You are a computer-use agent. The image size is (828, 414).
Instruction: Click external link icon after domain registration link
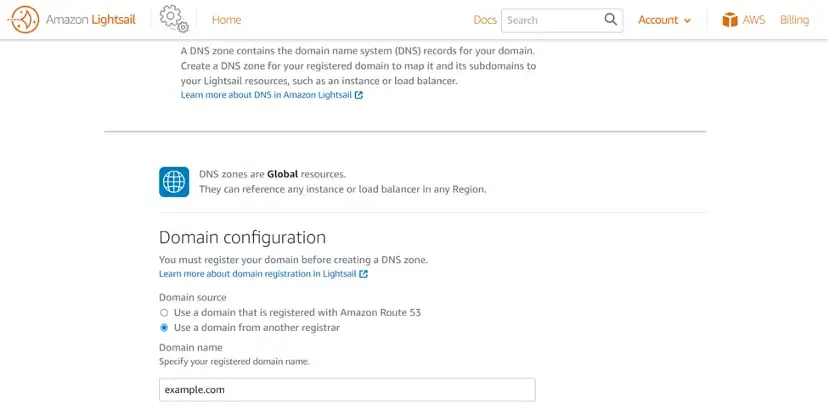tap(363, 274)
